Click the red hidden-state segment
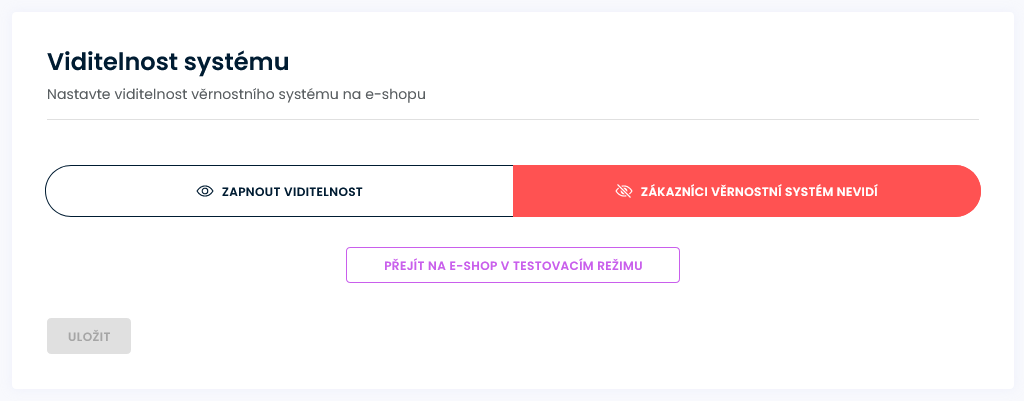1024x401 pixels. (746, 191)
